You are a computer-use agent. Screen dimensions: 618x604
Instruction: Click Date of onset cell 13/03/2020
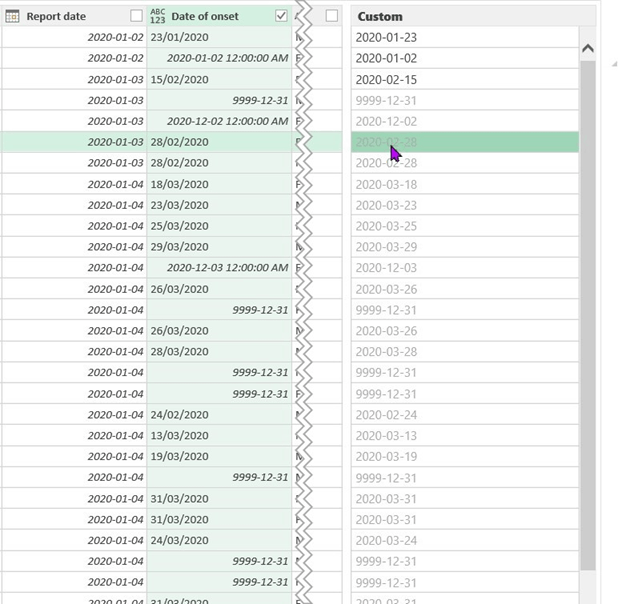(x=219, y=436)
